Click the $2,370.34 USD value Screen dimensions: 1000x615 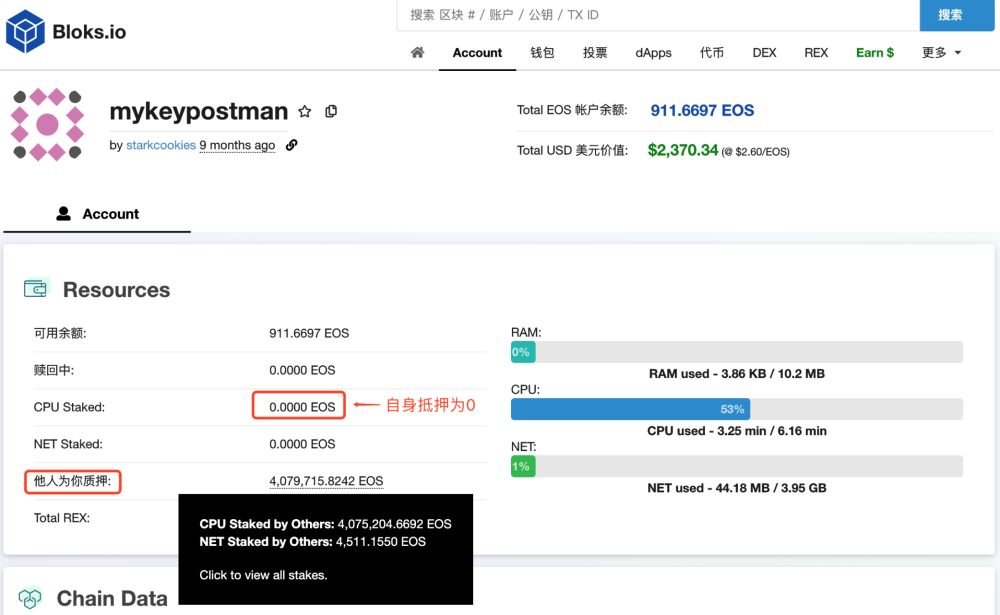pyautogui.click(x=683, y=150)
